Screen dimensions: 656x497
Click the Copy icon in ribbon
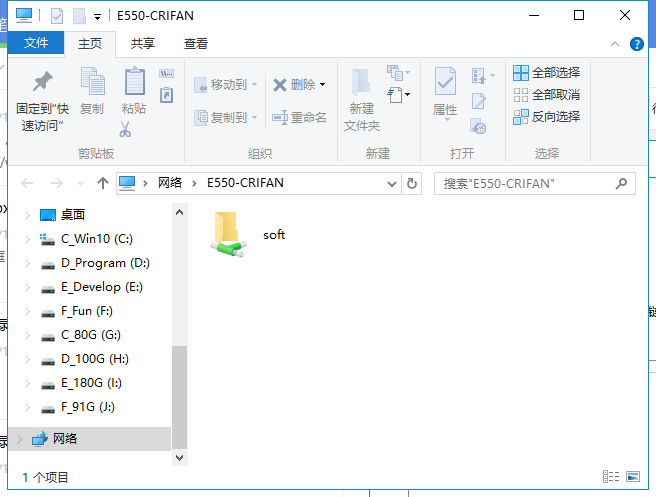pos(92,81)
